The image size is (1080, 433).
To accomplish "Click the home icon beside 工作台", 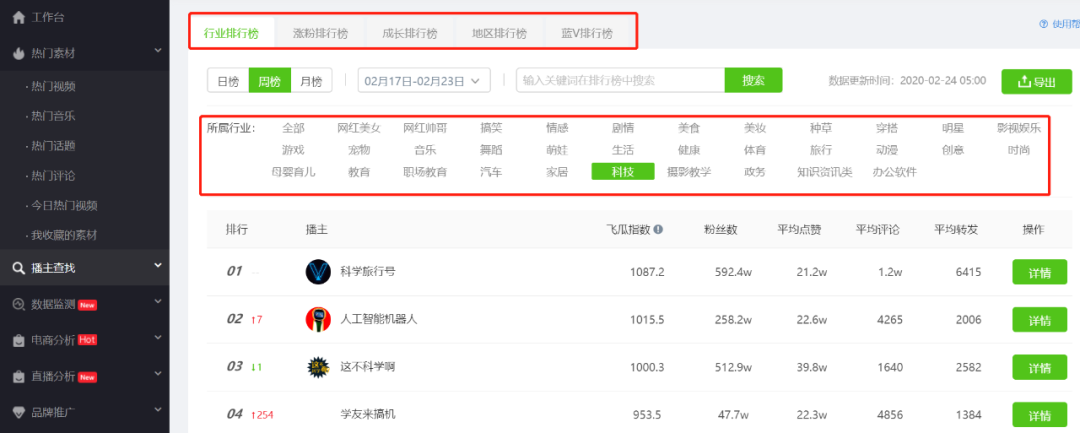I will point(19,17).
